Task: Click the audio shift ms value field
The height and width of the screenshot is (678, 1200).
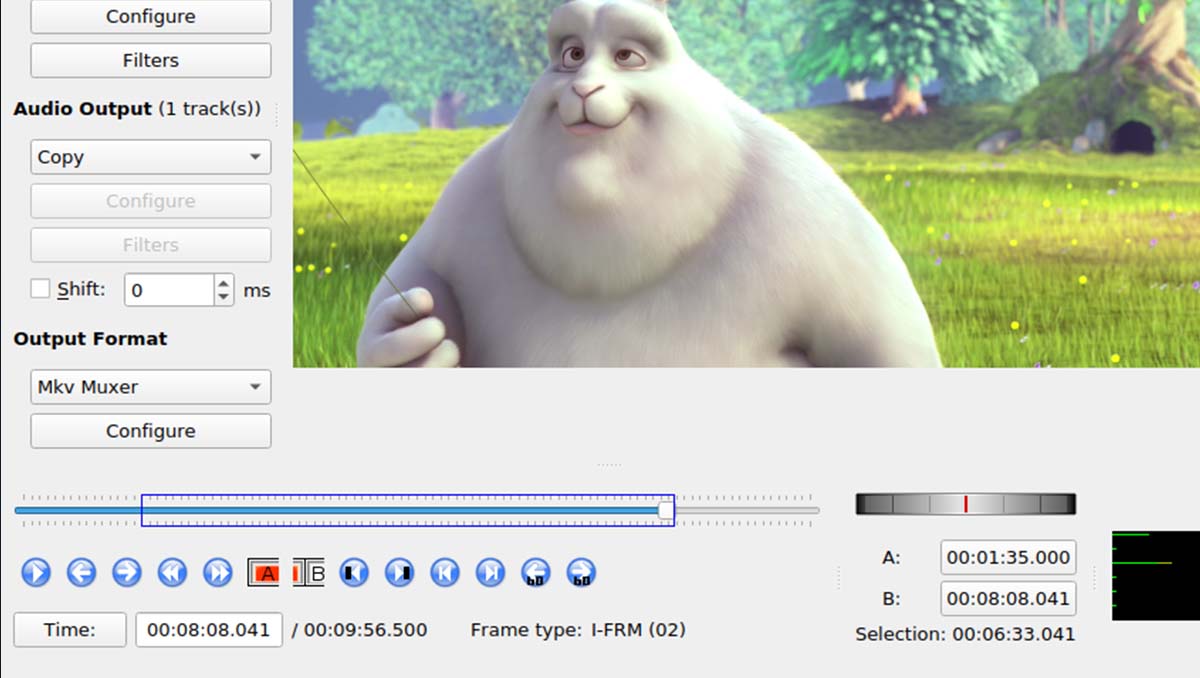Action: (x=170, y=290)
